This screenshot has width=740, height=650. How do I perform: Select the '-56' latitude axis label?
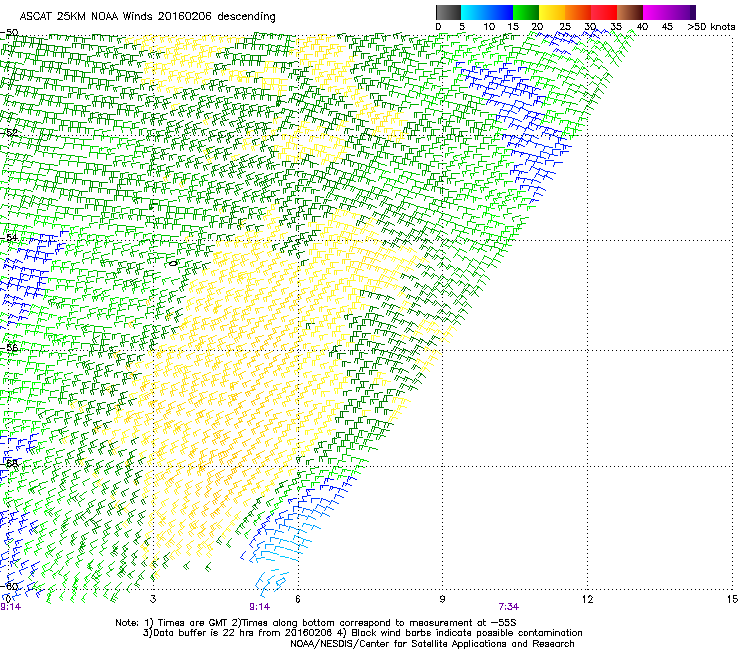click(9, 347)
